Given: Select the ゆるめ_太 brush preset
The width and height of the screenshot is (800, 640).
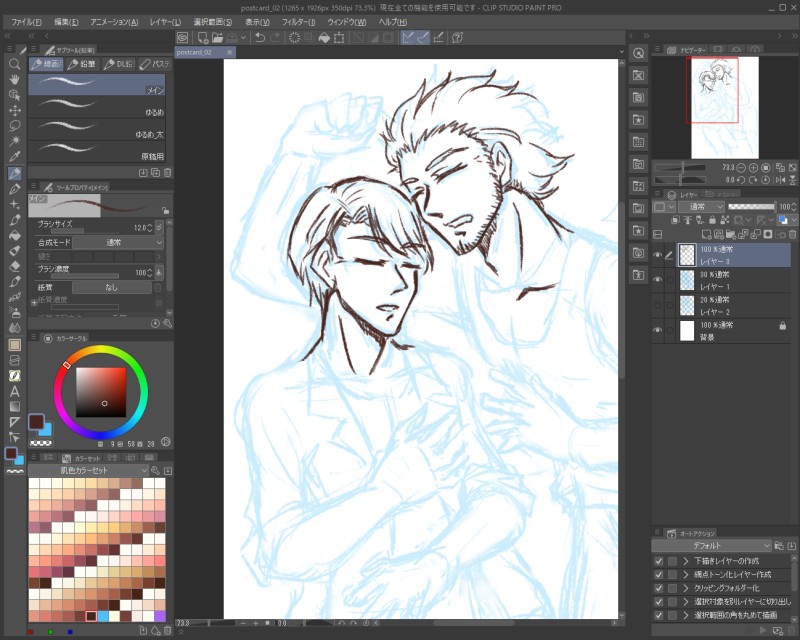Looking at the screenshot, I should [96, 129].
